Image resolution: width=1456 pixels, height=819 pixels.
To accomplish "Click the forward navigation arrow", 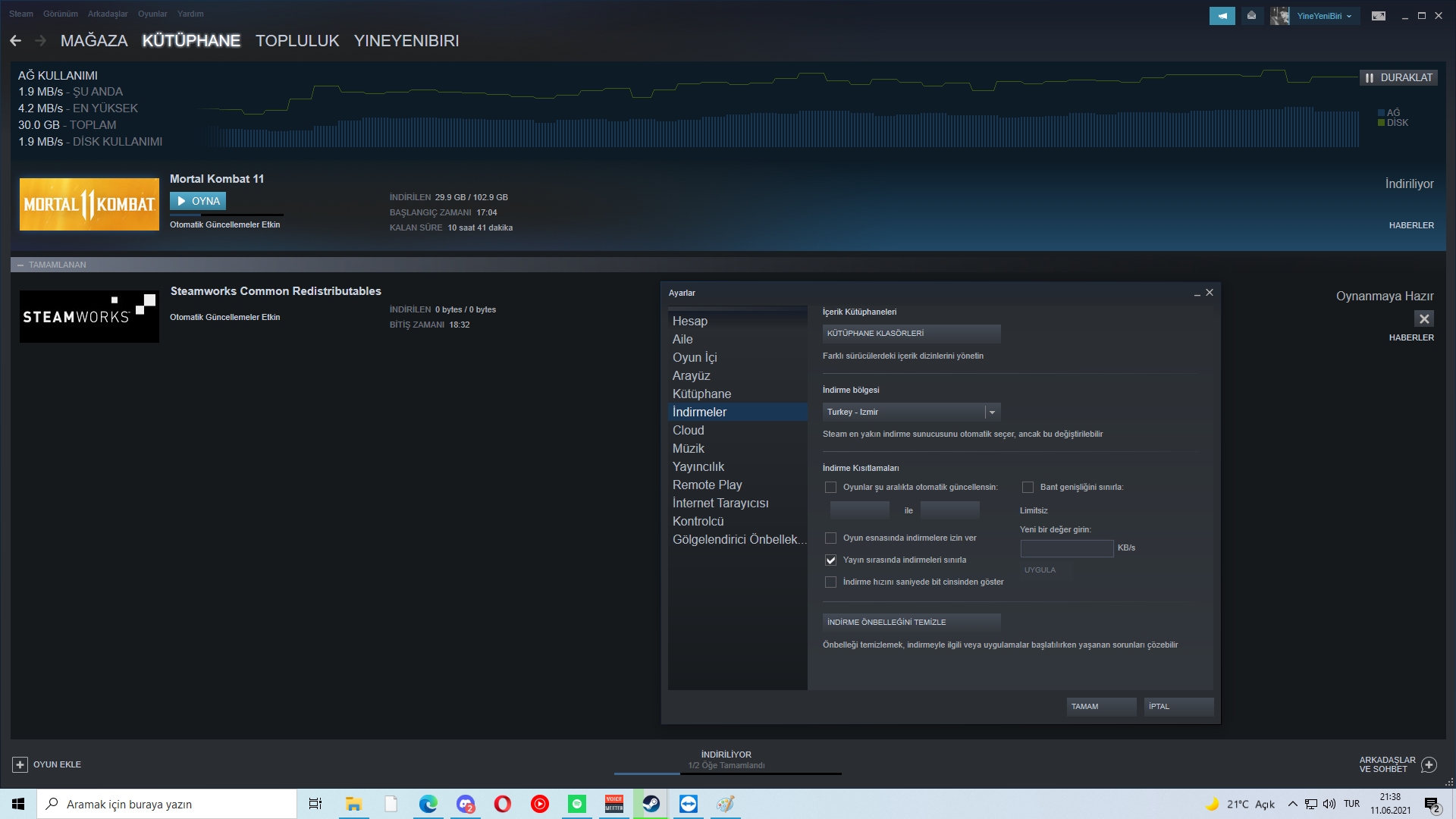I will (x=41, y=41).
